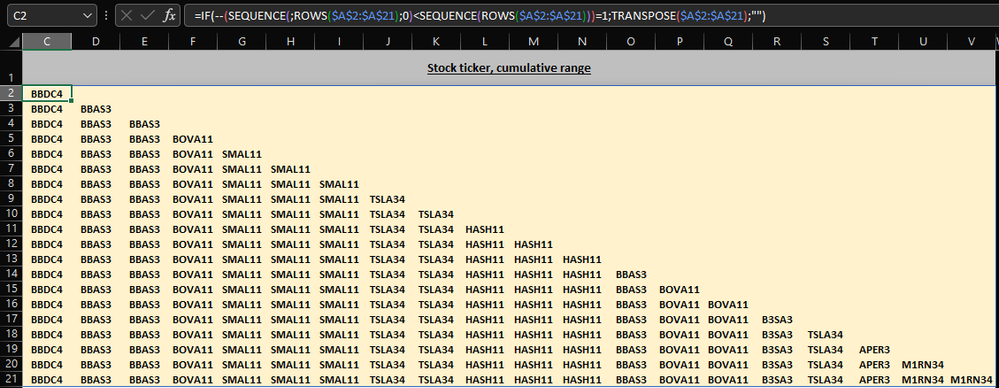The height and width of the screenshot is (388, 999).
Task: Select TSLA34 in cell K10
Action: pos(436,214)
